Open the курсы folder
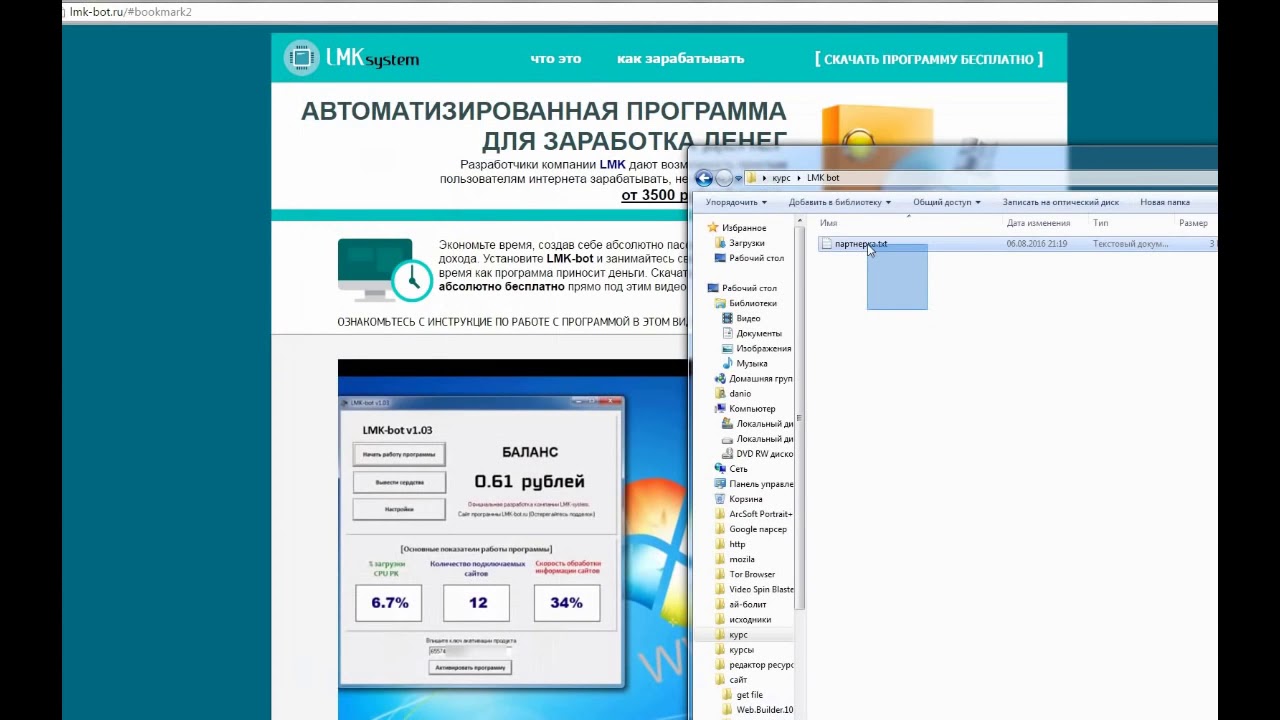This screenshot has width=1280, height=720. point(734,650)
